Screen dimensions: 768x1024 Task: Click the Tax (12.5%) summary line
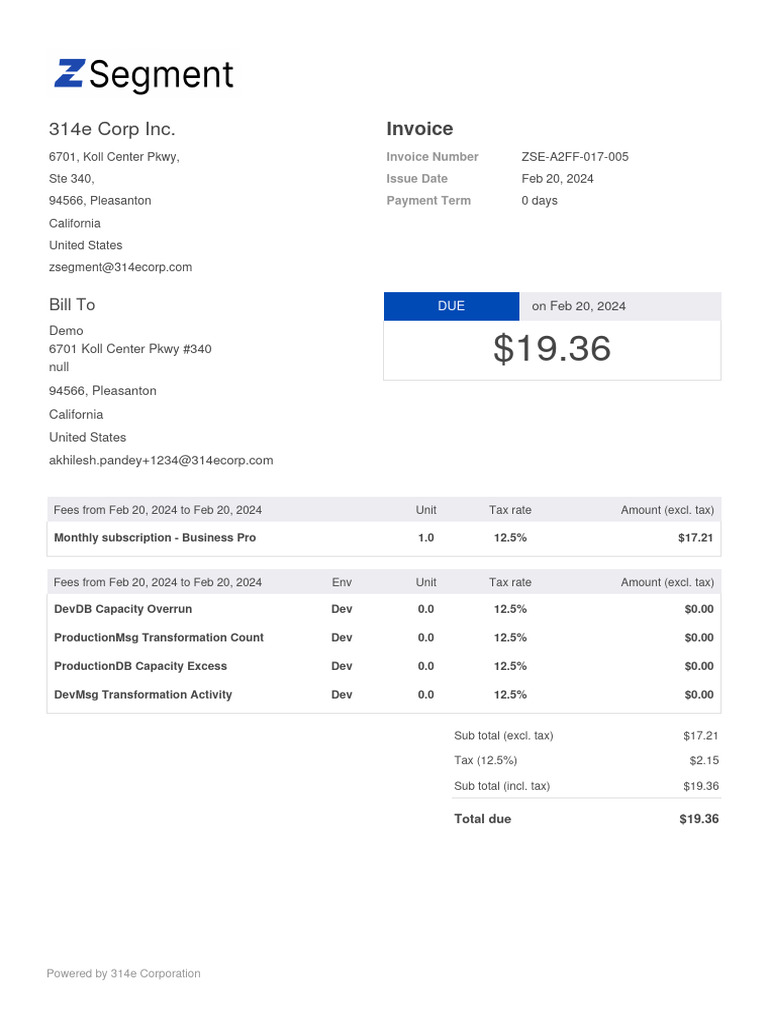(485, 761)
